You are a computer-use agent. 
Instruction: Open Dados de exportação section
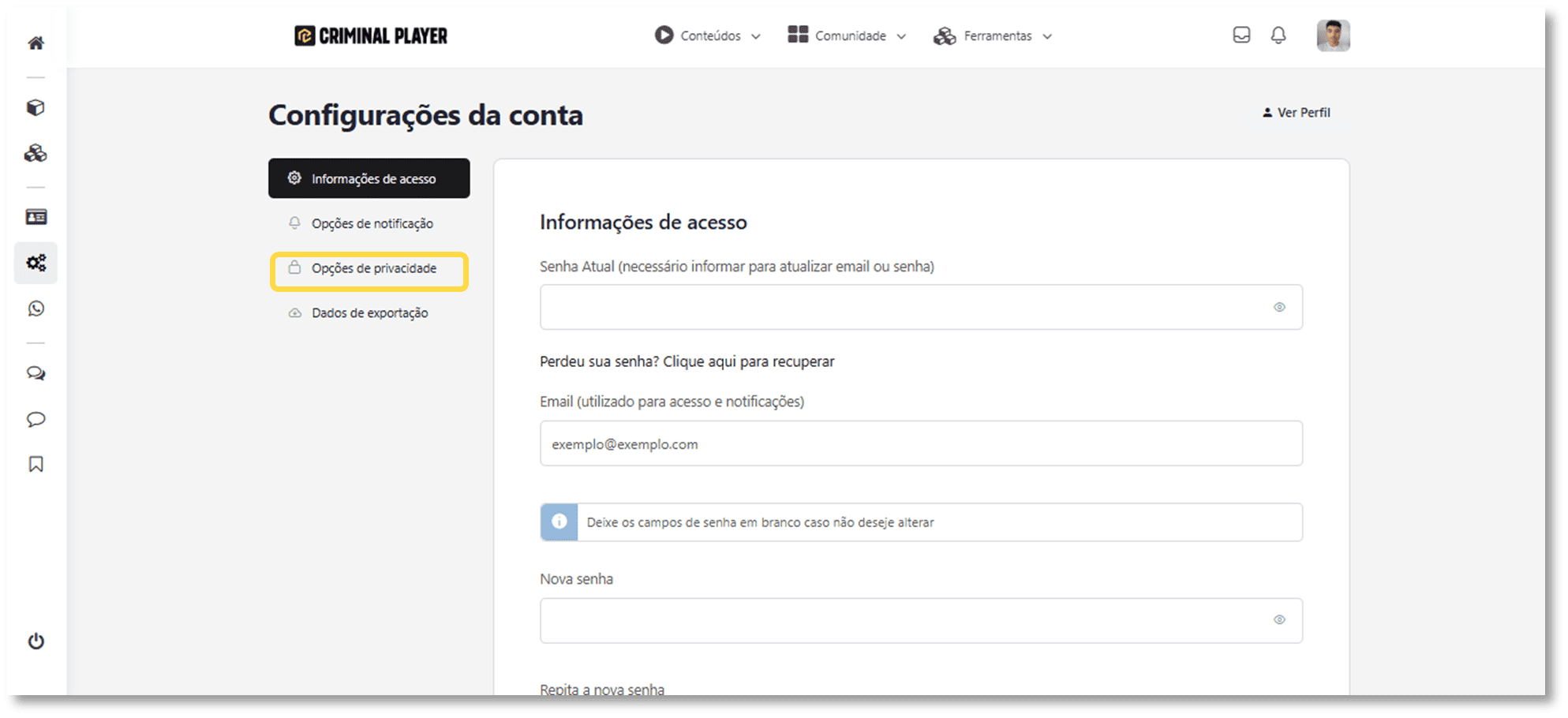(x=369, y=313)
